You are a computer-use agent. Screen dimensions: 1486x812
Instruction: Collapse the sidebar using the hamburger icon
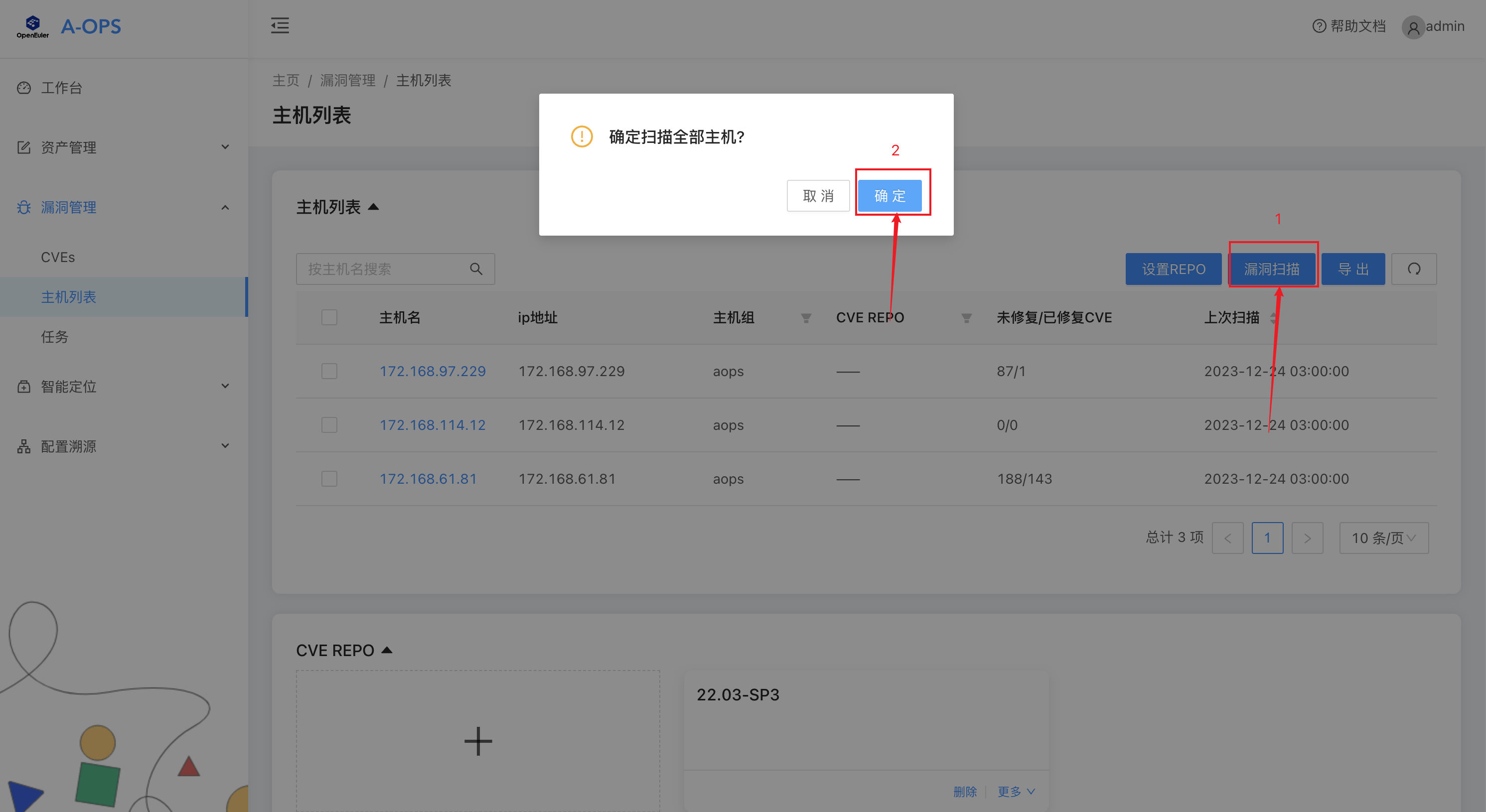point(279,26)
